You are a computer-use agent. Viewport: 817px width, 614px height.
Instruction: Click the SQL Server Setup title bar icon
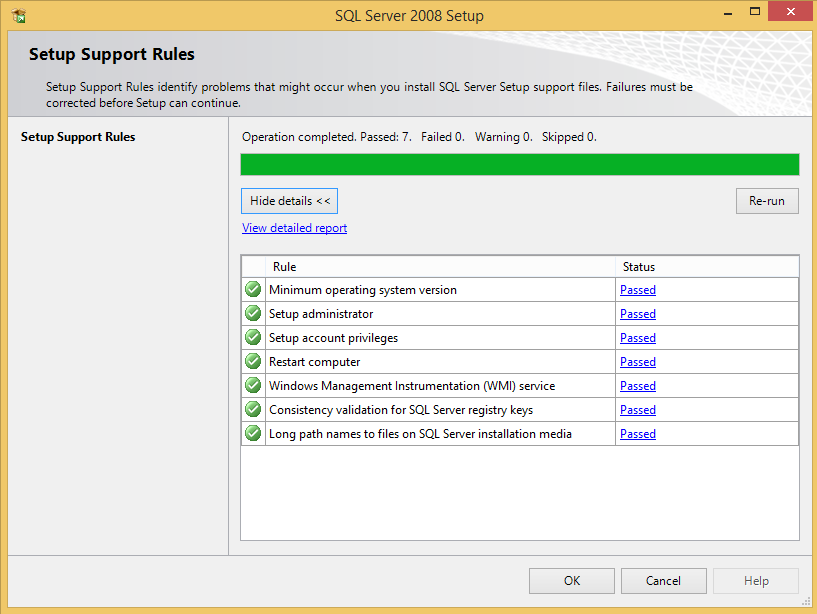(x=18, y=16)
